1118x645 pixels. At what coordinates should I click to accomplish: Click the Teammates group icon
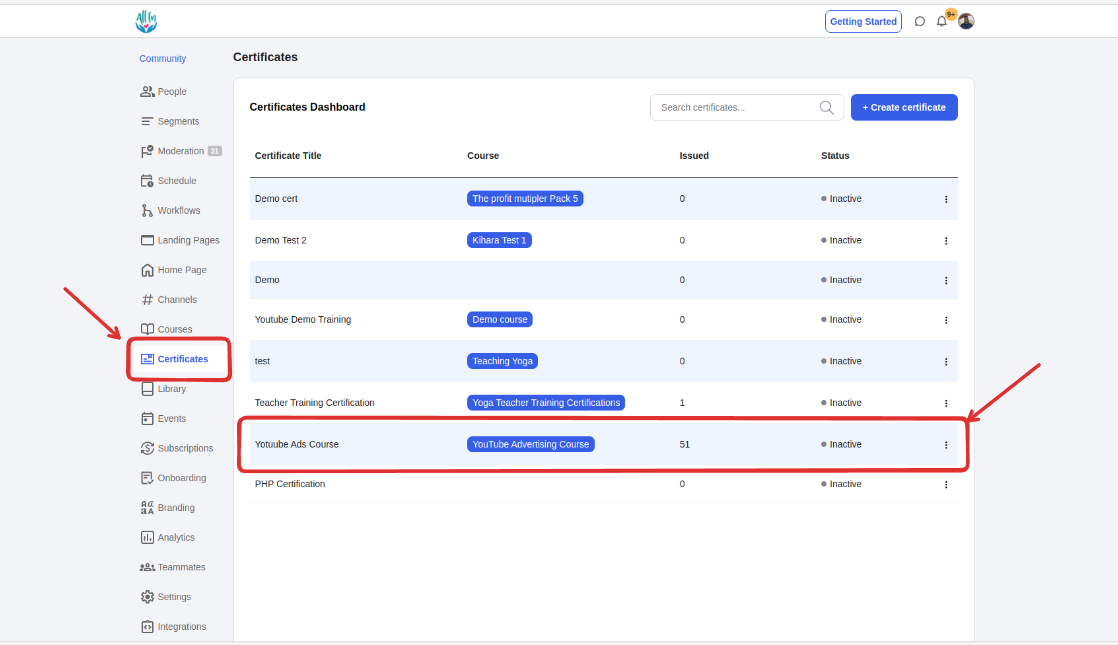pos(147,567)
